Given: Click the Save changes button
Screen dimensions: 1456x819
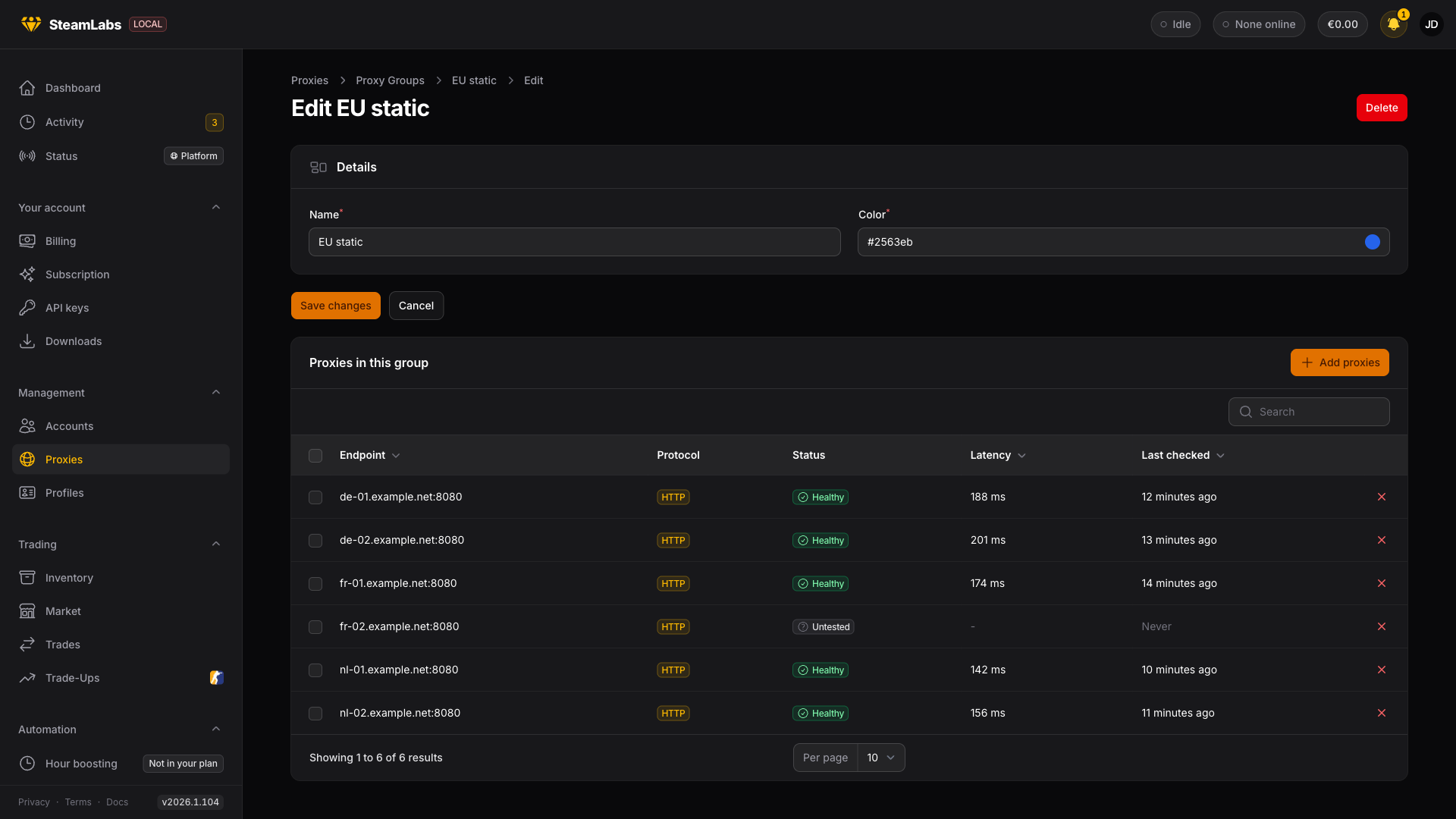Looking at the screenshot, I should tap(336, 306).
